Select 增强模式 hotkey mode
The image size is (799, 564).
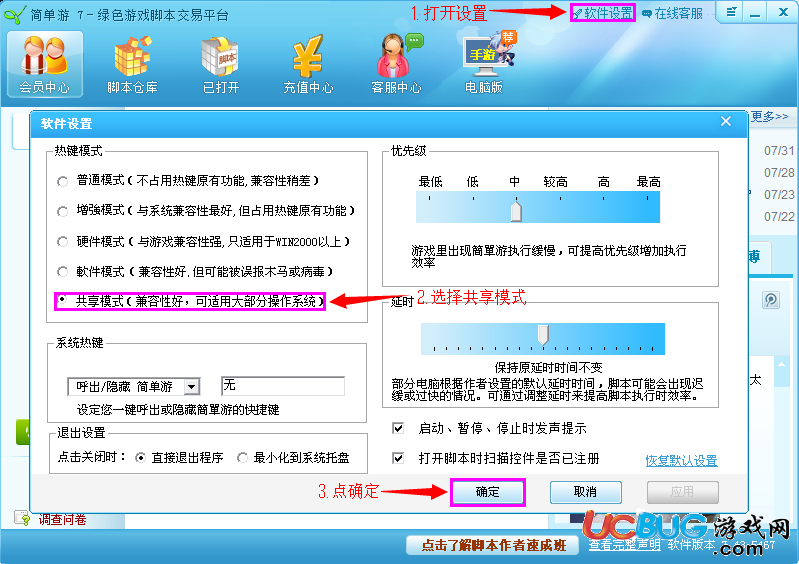point(63,211)
